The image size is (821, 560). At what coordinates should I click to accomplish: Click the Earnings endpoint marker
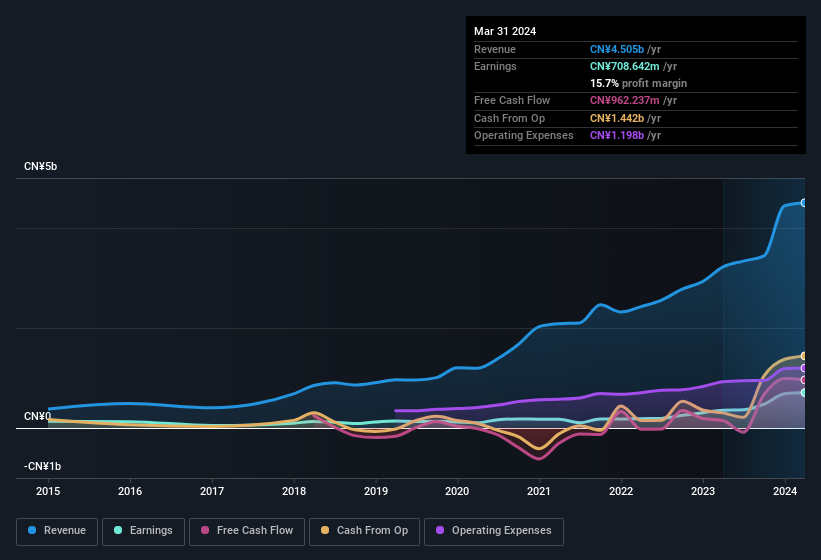(x=804, y=393)
